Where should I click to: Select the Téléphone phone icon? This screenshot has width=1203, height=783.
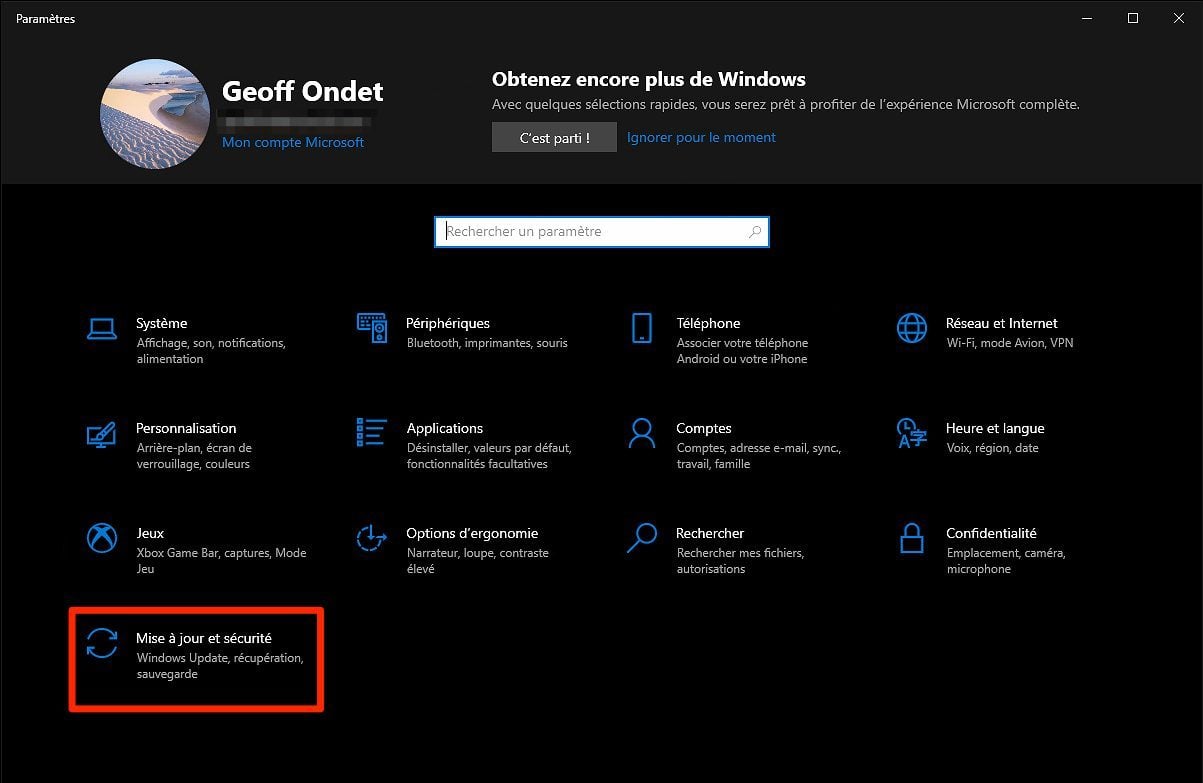(642, 327)
